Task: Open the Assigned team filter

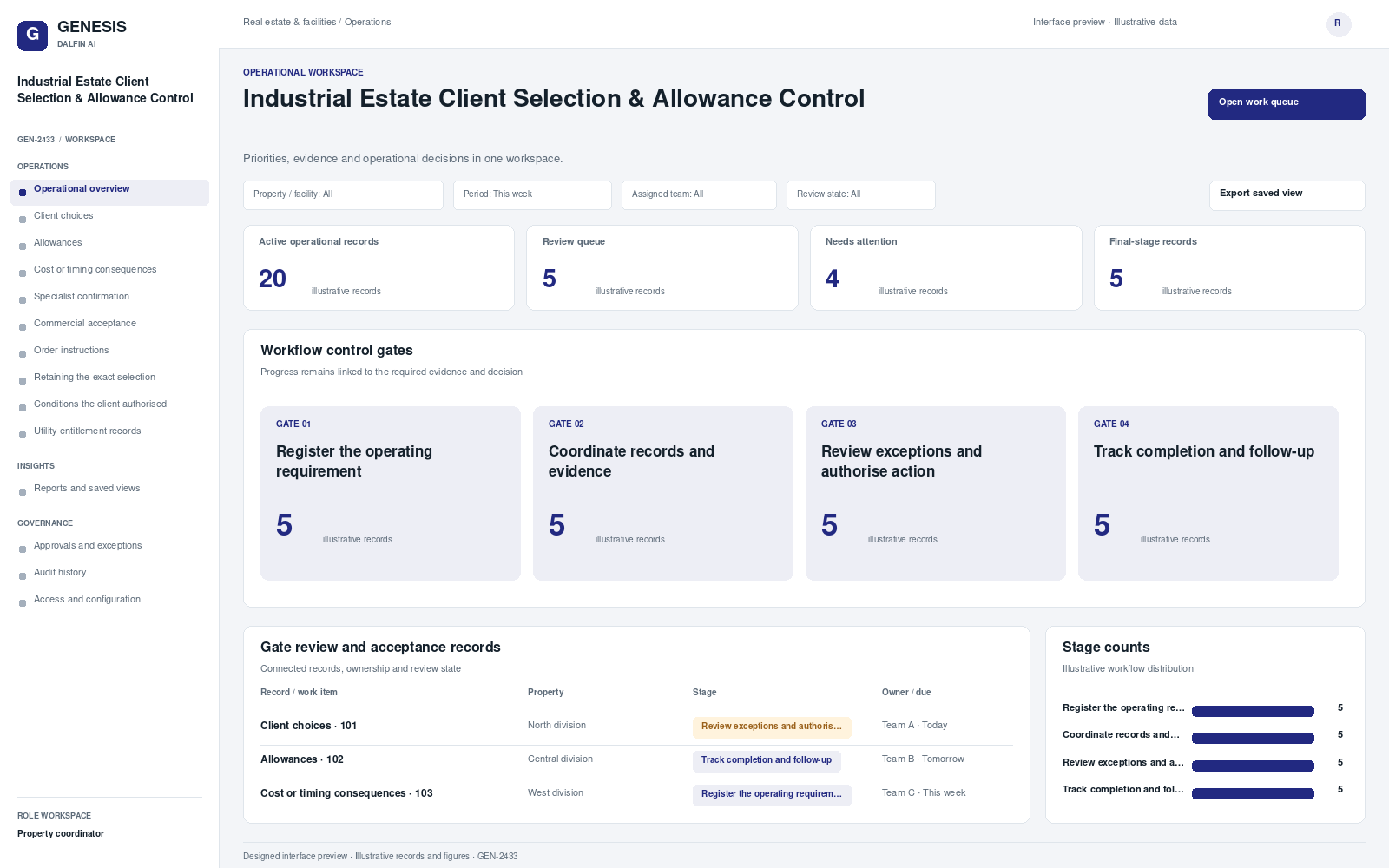Action: click(x=699, y=195)
